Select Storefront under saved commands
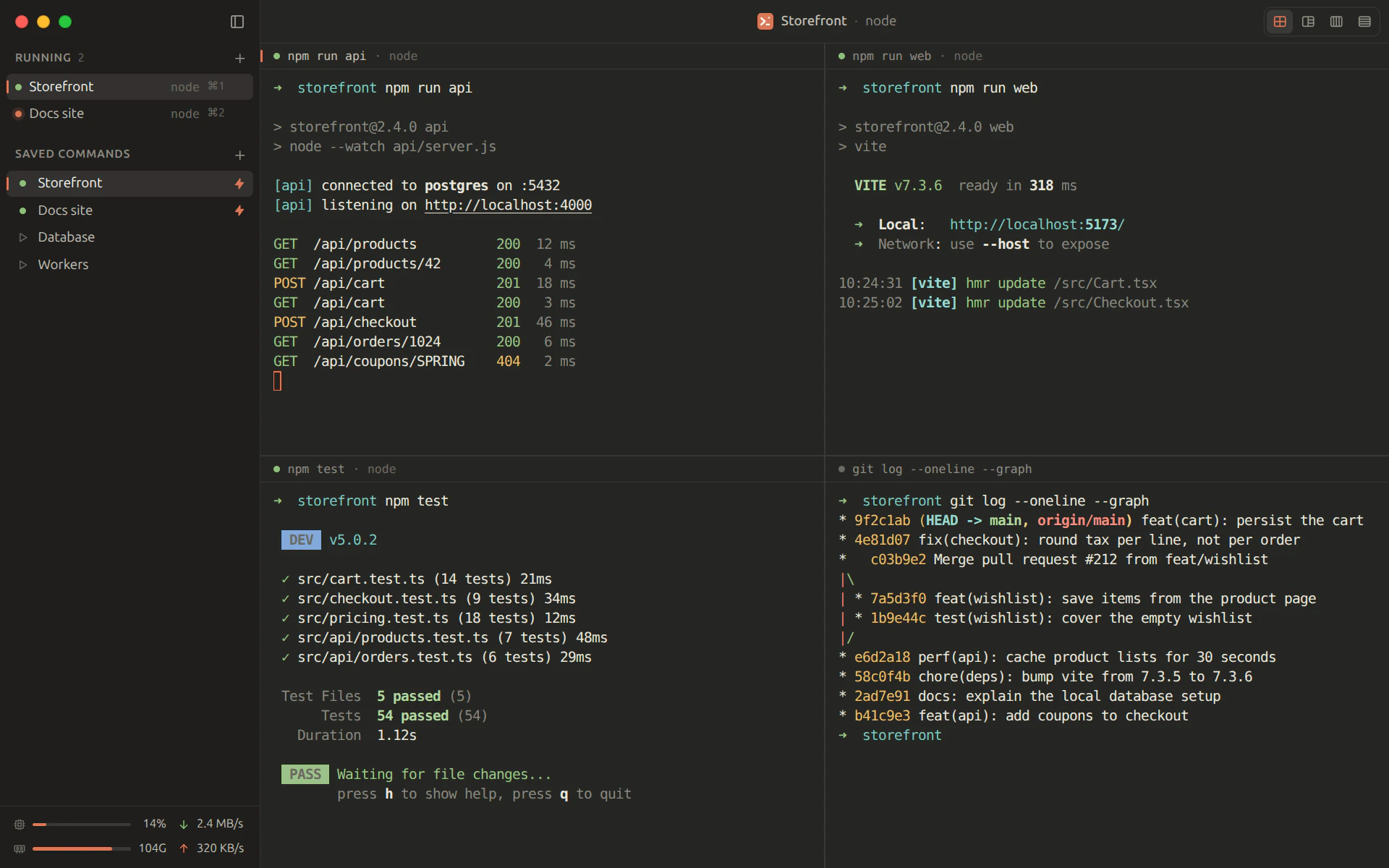The image size is (1389, 868). [129, 184]
